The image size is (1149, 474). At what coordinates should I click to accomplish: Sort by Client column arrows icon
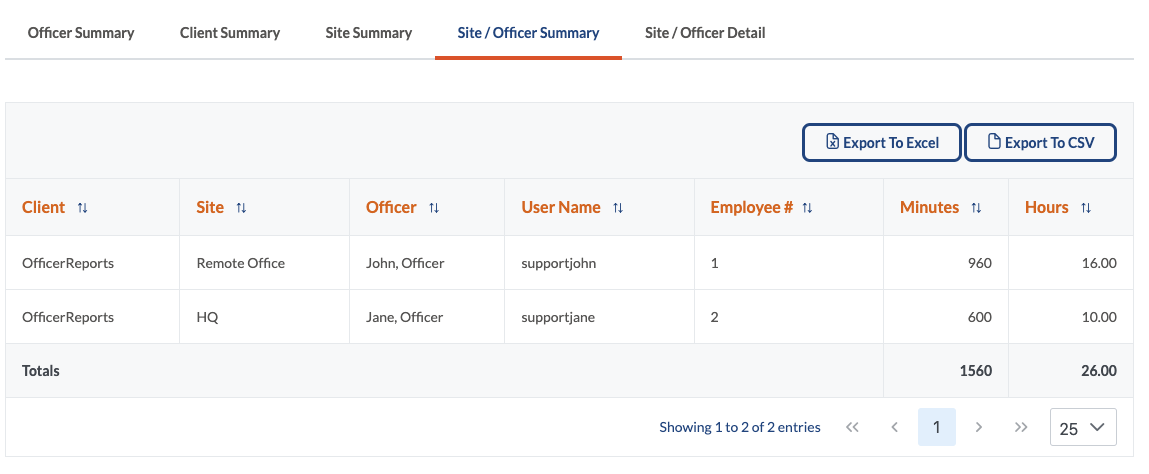[83, 208]
